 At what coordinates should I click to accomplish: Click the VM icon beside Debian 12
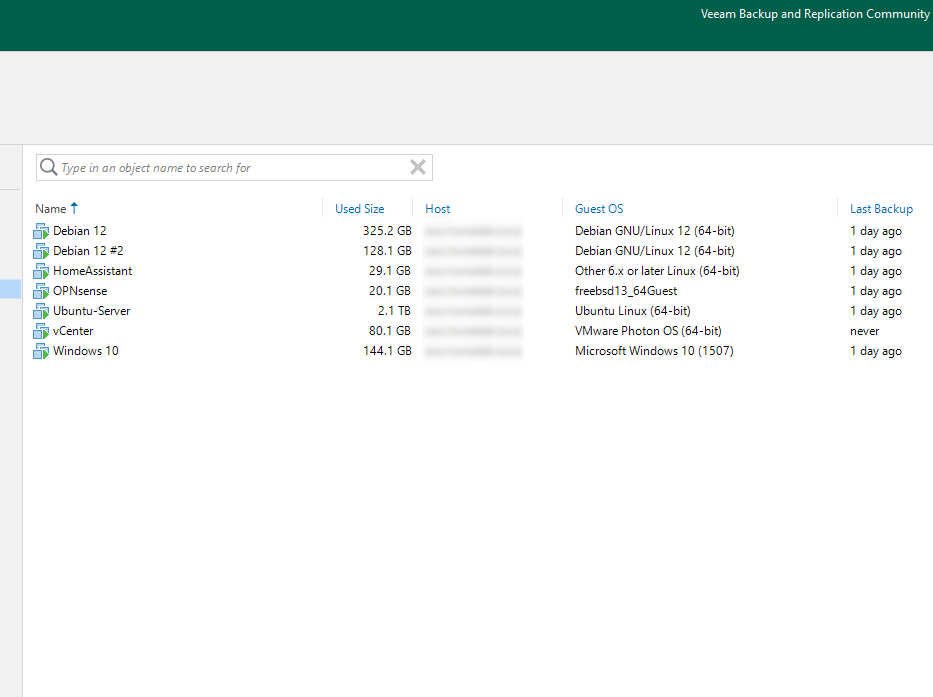[x=41, y=231]
